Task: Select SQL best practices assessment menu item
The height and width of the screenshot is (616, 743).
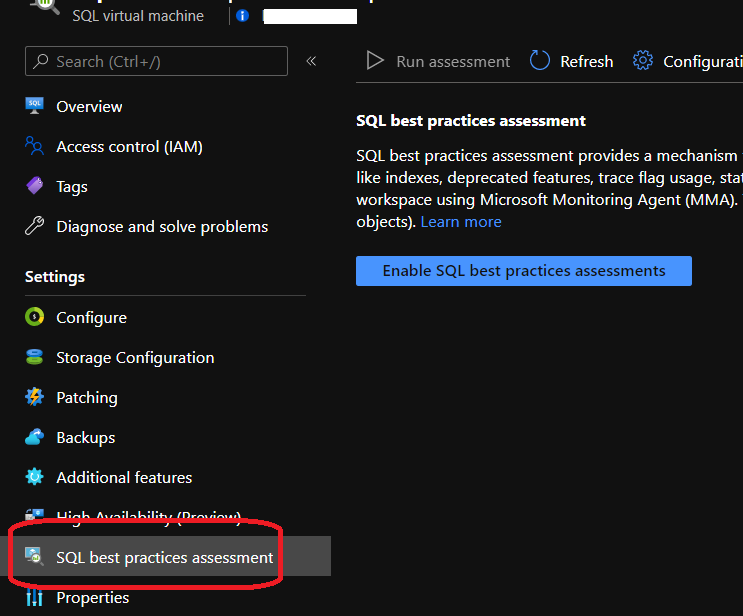Action: click(x=164, y=557)
